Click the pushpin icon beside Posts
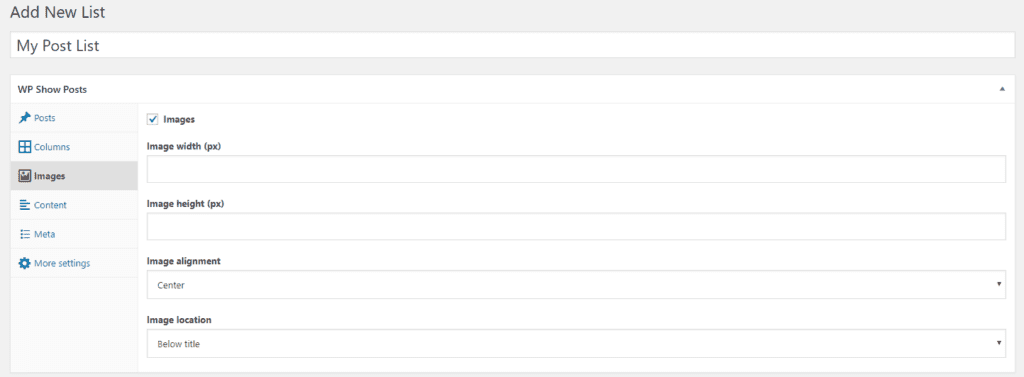This screenshot has height=377, width=1024. click(x=25, y=118)
